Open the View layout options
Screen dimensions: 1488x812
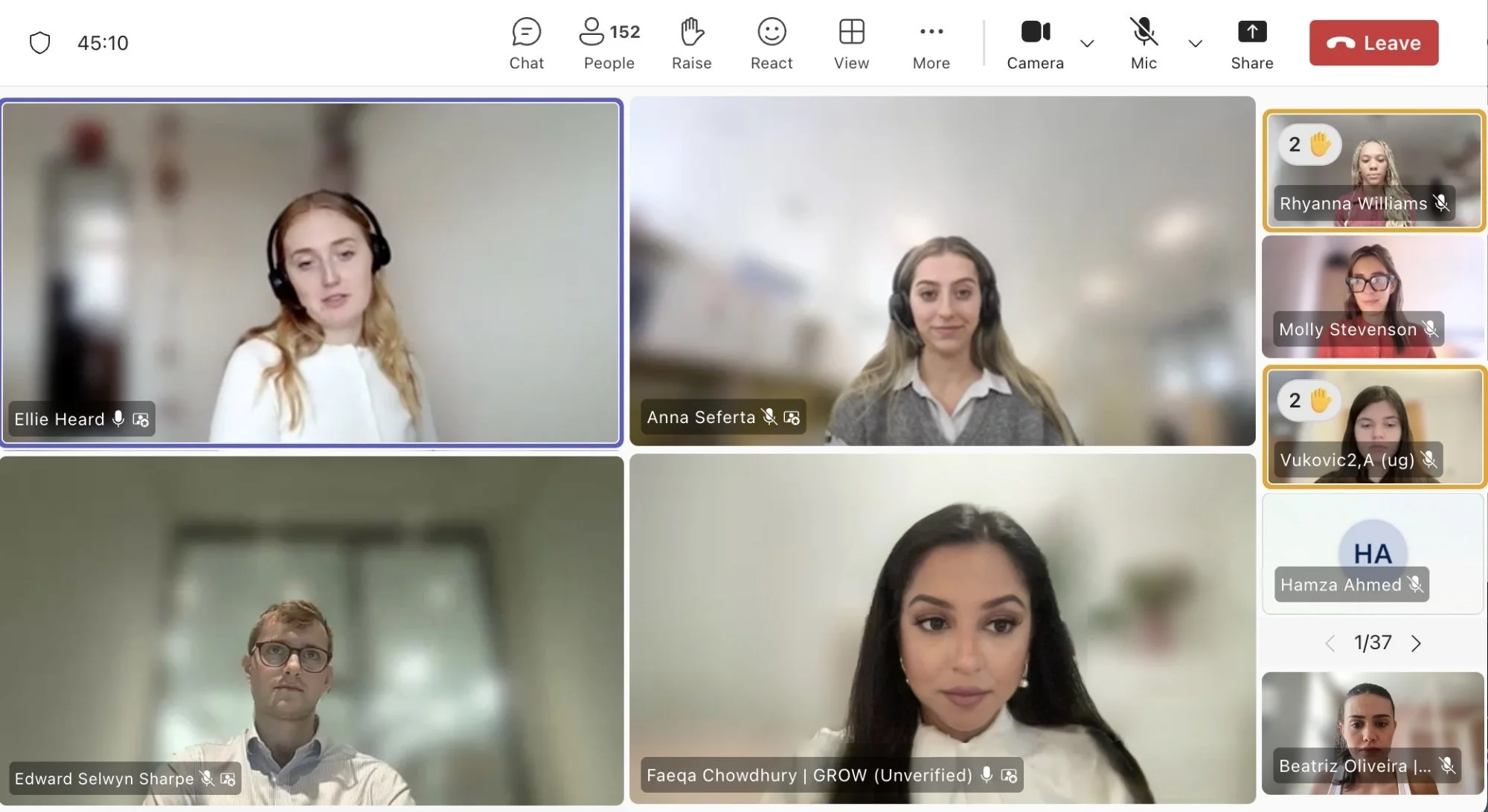click(x=851, y=44)
